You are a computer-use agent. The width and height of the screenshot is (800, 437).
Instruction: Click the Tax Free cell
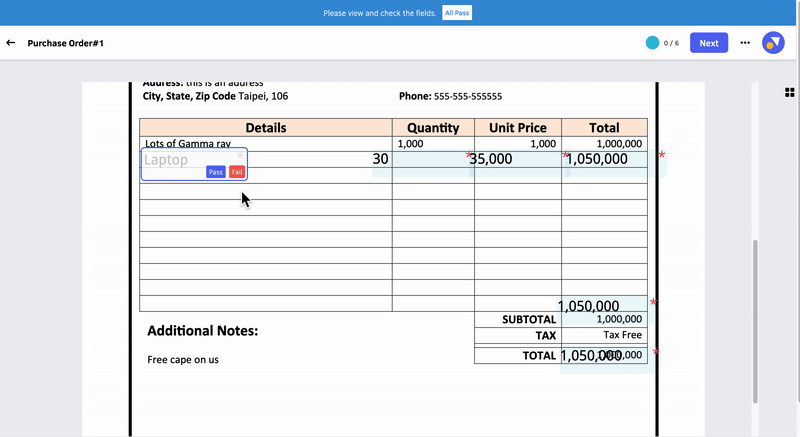pos(622,335)
